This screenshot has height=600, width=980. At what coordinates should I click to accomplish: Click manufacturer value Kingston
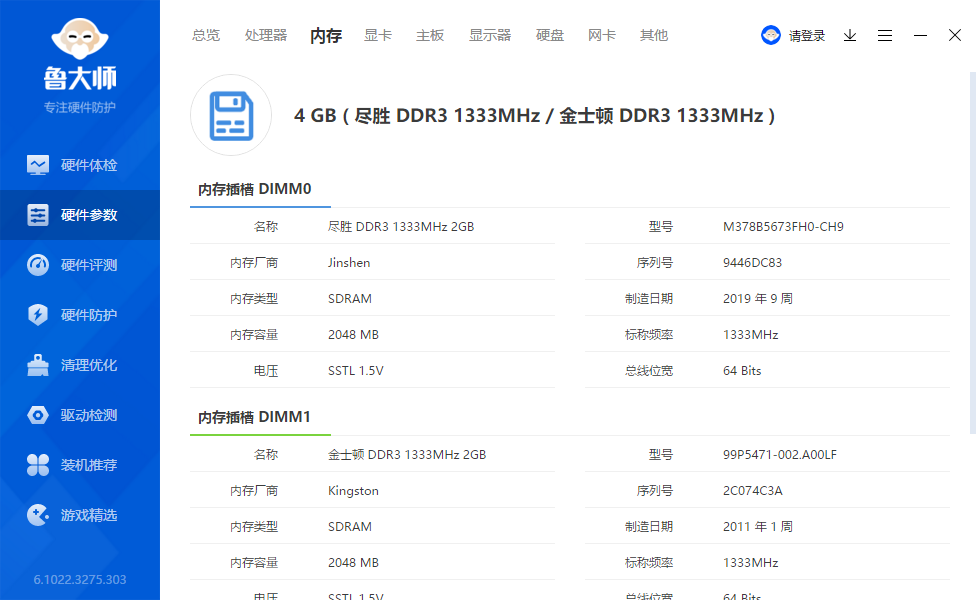tap(353, 491)
